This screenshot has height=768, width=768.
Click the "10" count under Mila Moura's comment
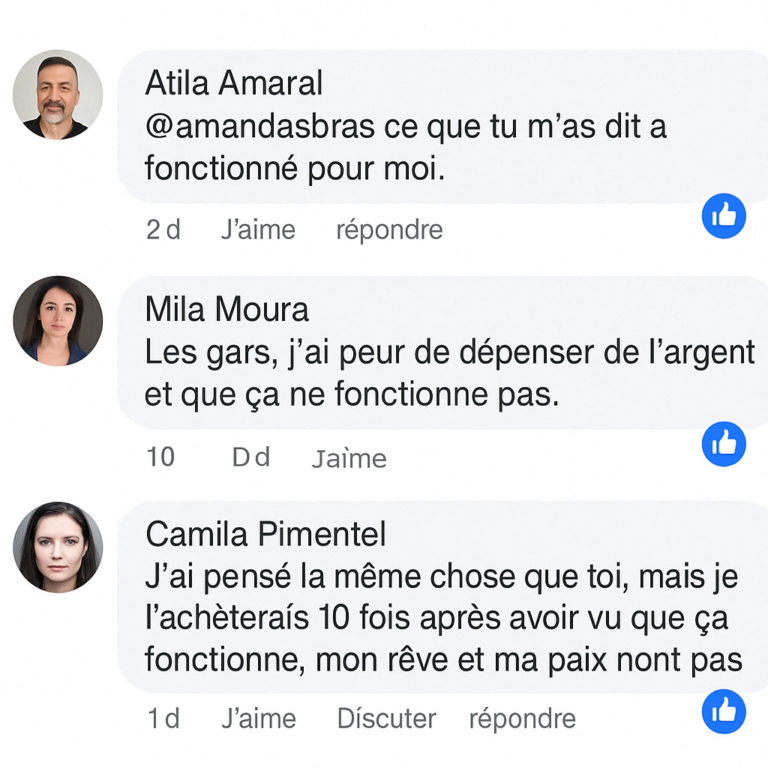[x=160, y=457]
